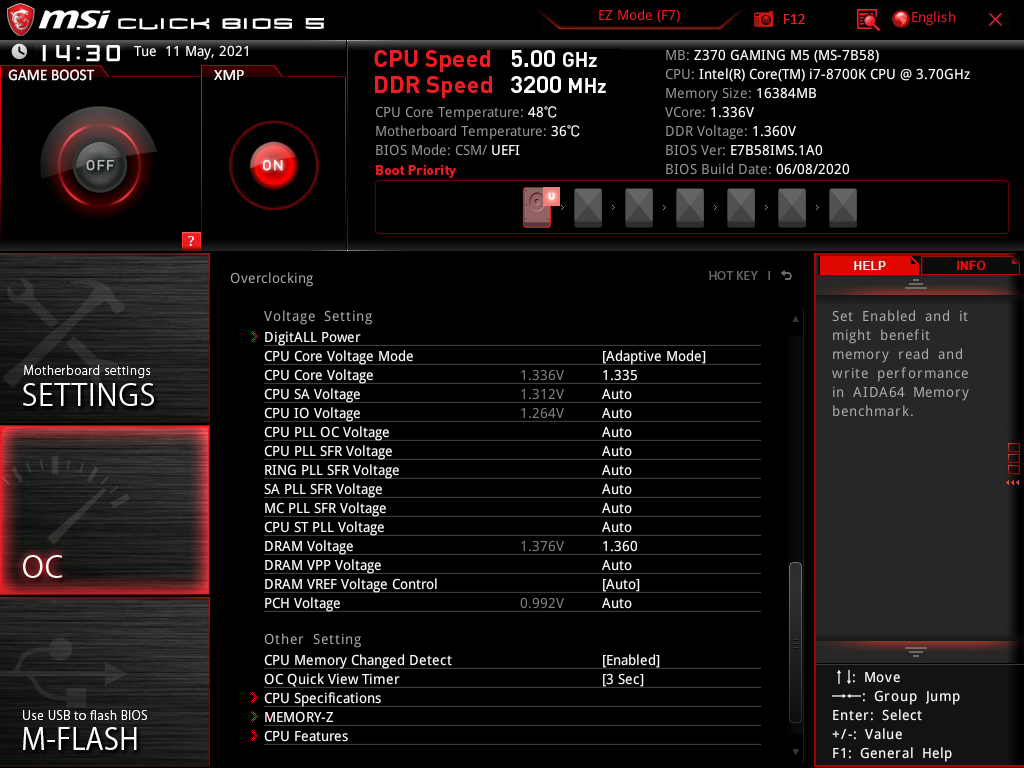Click the help panel bottom collapse handle
1024x768 pixels.
(916, 652)
